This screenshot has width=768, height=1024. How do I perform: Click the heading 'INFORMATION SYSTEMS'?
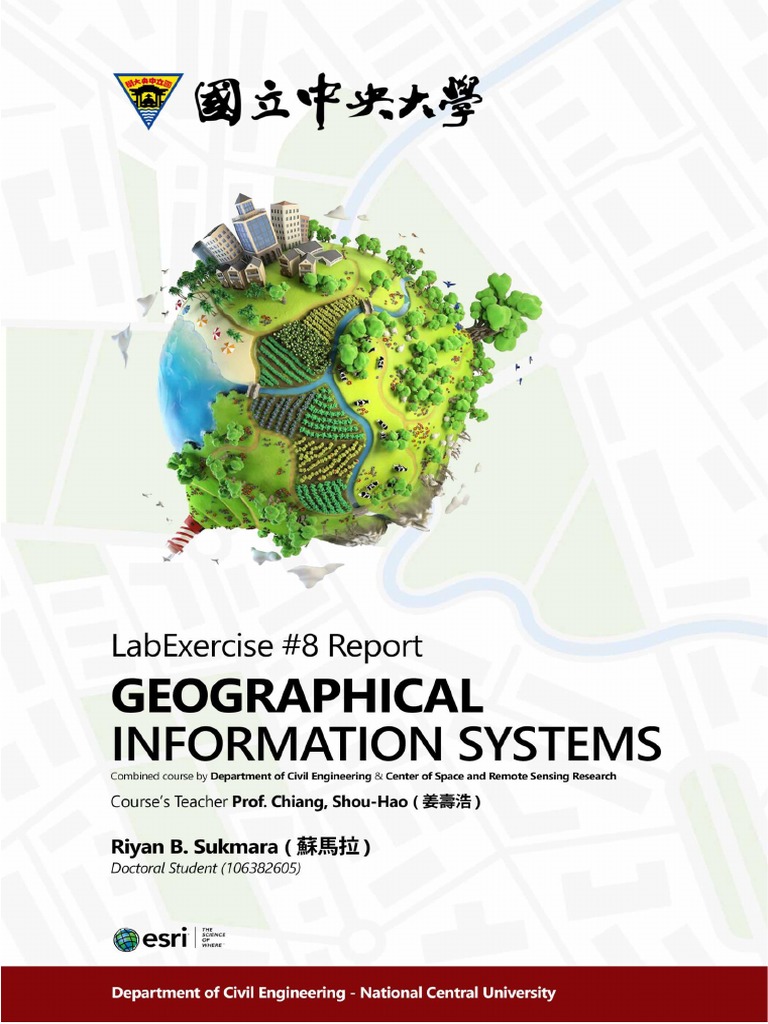[x=386, y=743]
